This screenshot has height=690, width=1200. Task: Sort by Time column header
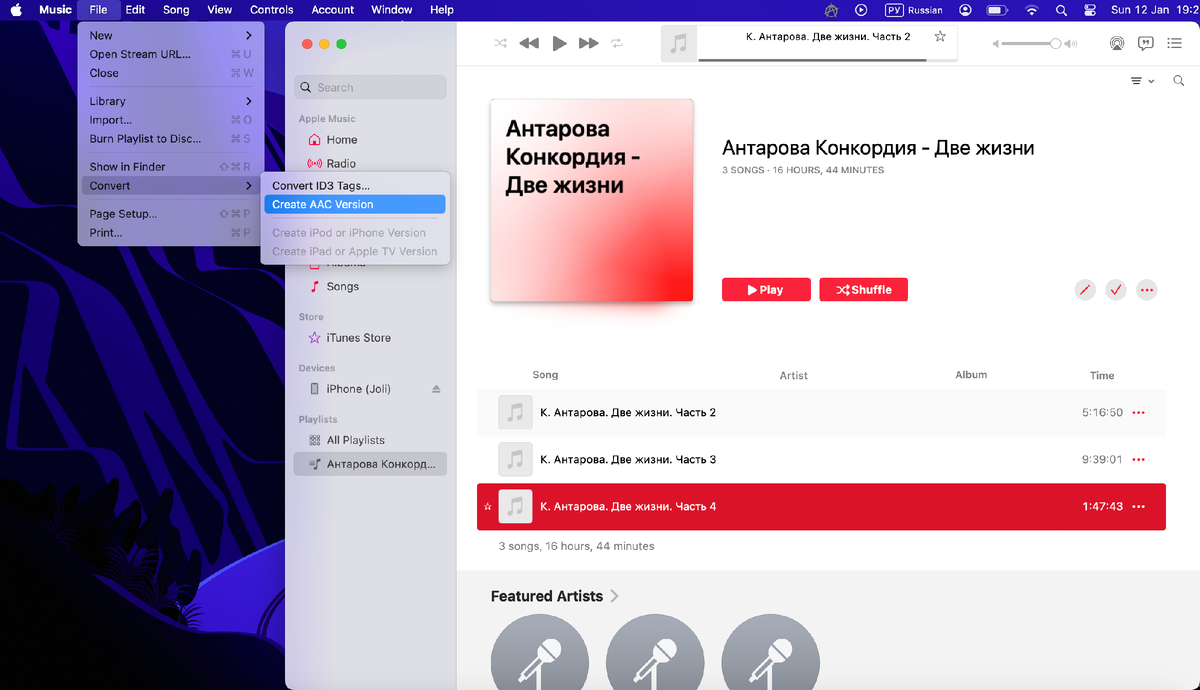1102,375
